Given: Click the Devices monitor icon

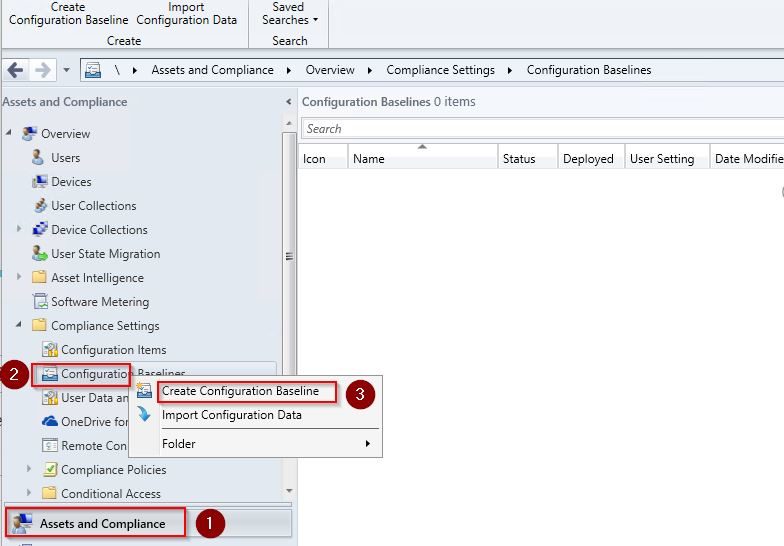Looking at the screenshot, I should (x=40, y=182).
